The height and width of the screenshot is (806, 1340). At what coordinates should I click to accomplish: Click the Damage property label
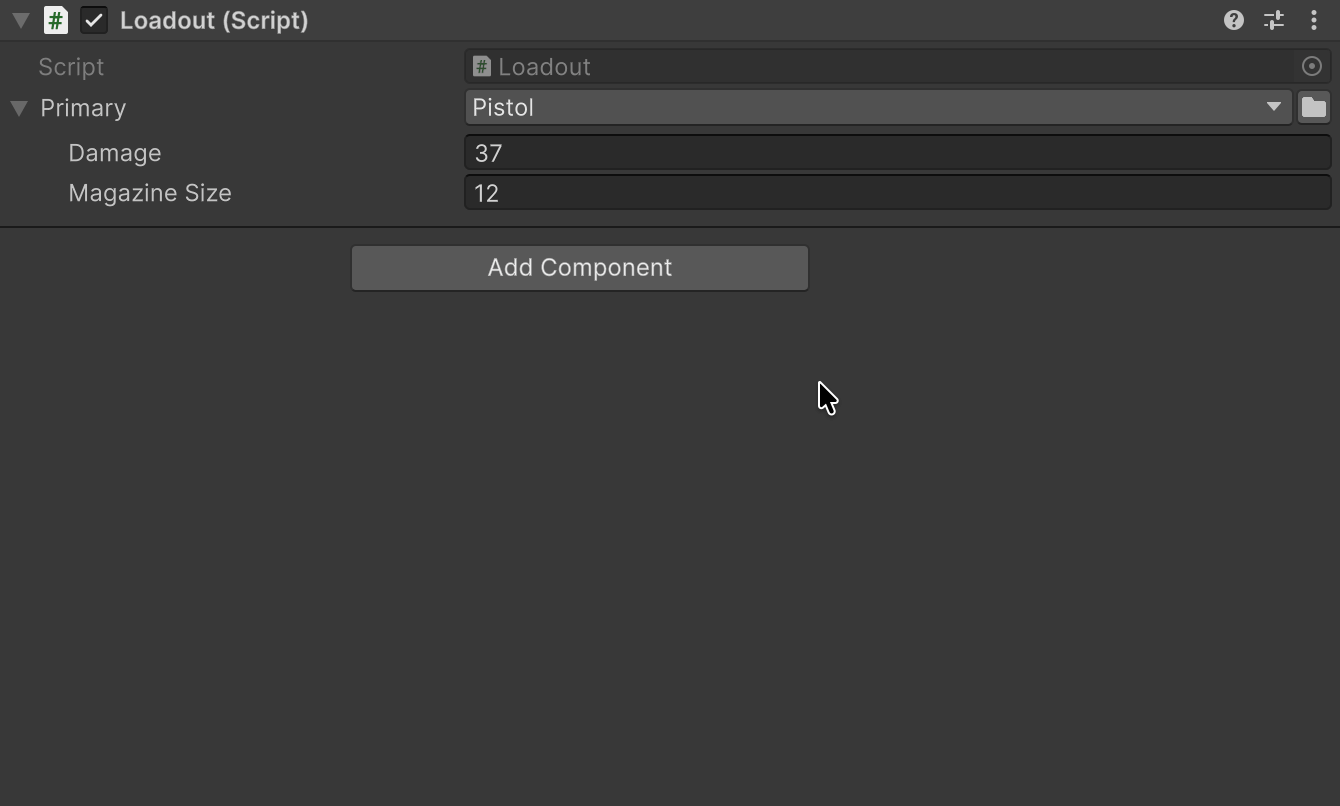coord(115,153)
